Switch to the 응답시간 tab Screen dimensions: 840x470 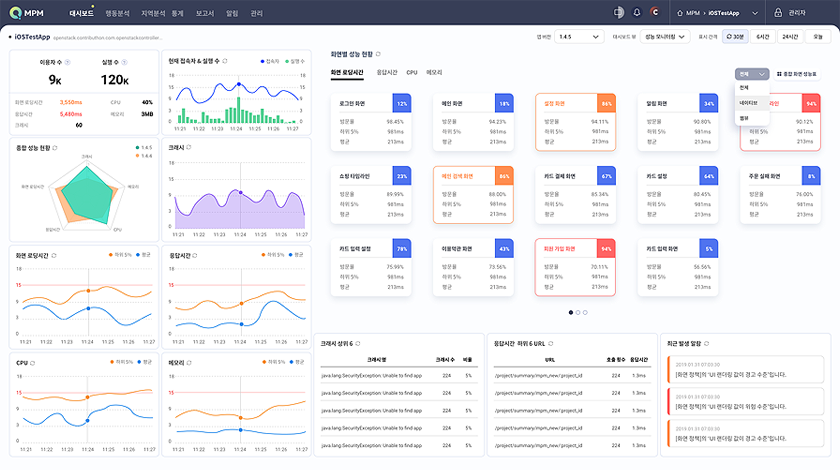pos(386,73)
